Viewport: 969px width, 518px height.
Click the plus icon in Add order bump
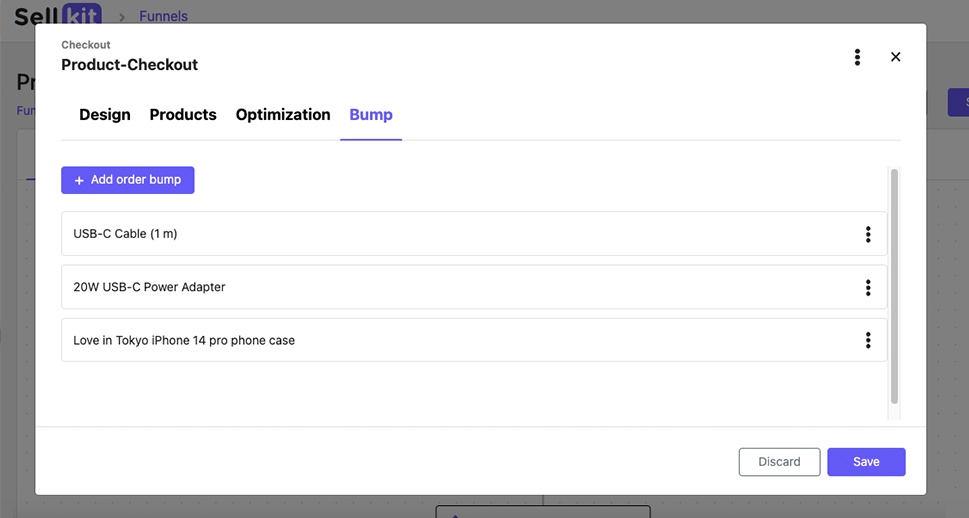pos(79,181)
